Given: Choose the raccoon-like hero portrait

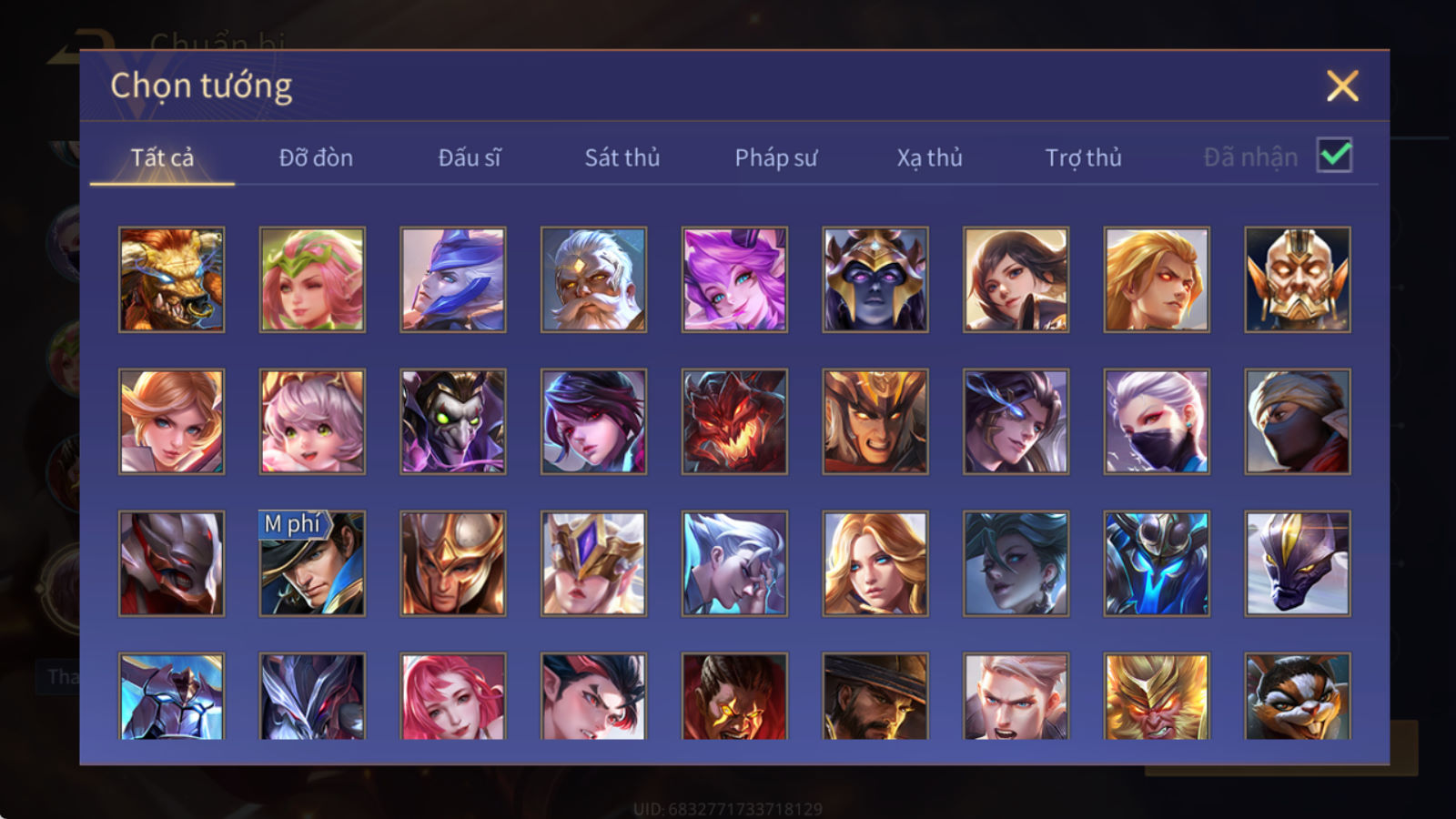Looking at the screenshot, I should pyautogui.click(x=1298, y=696).
